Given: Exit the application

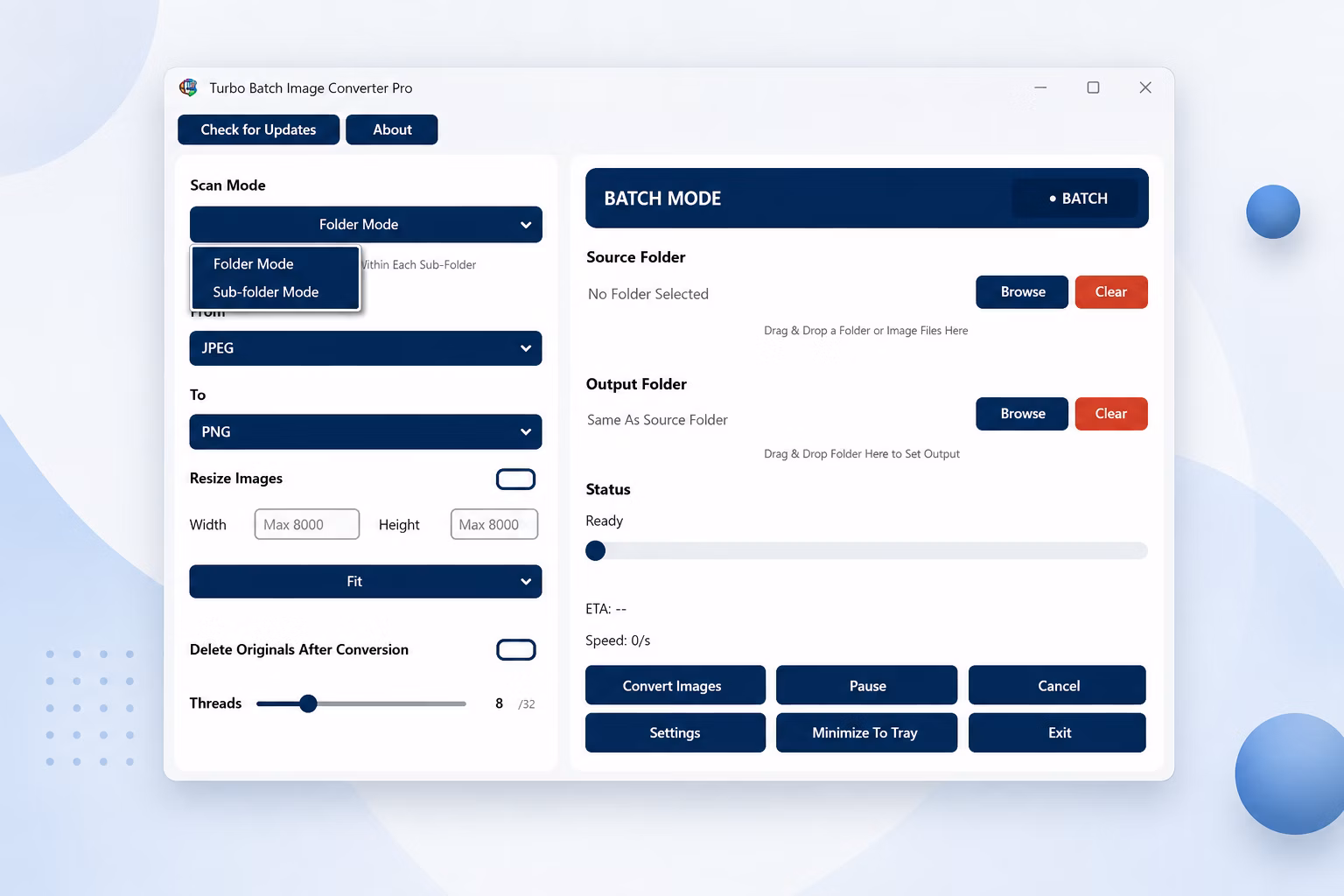Looking at the screenshot, I should coord(1057,732).
